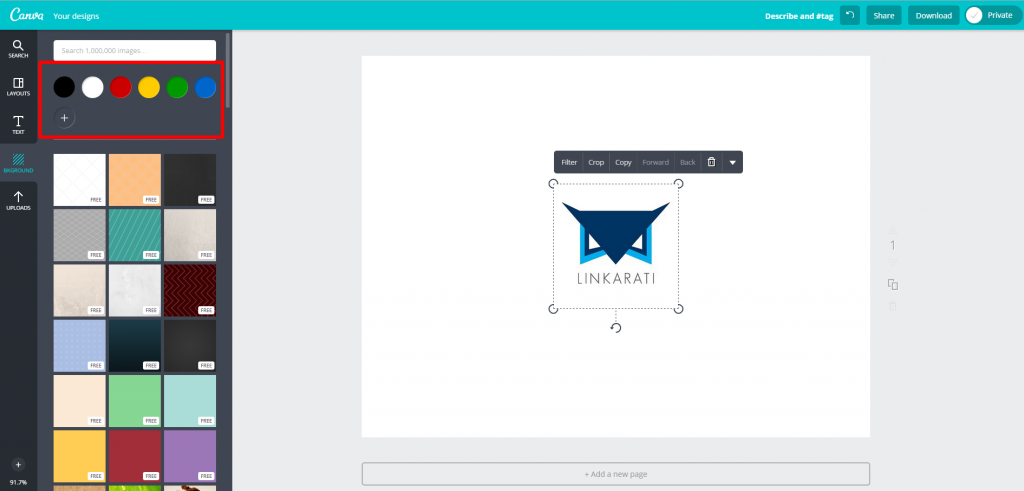Viewport: 1024px width, 491px height.
Task: Click the delete page icon beside canvas
Action: [x=893, y=306]
